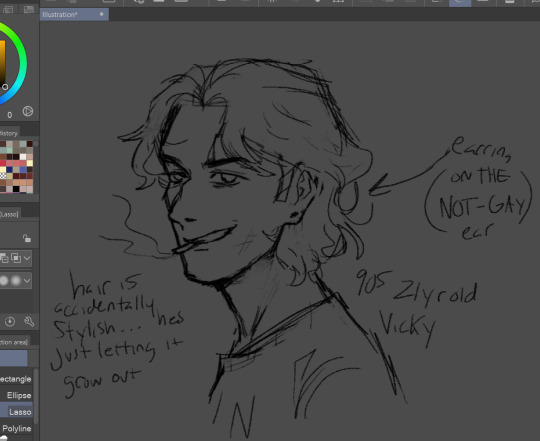Open the Sub Tool selection area tab
Screen dimensions: 540x441
(x=14, y=342)
